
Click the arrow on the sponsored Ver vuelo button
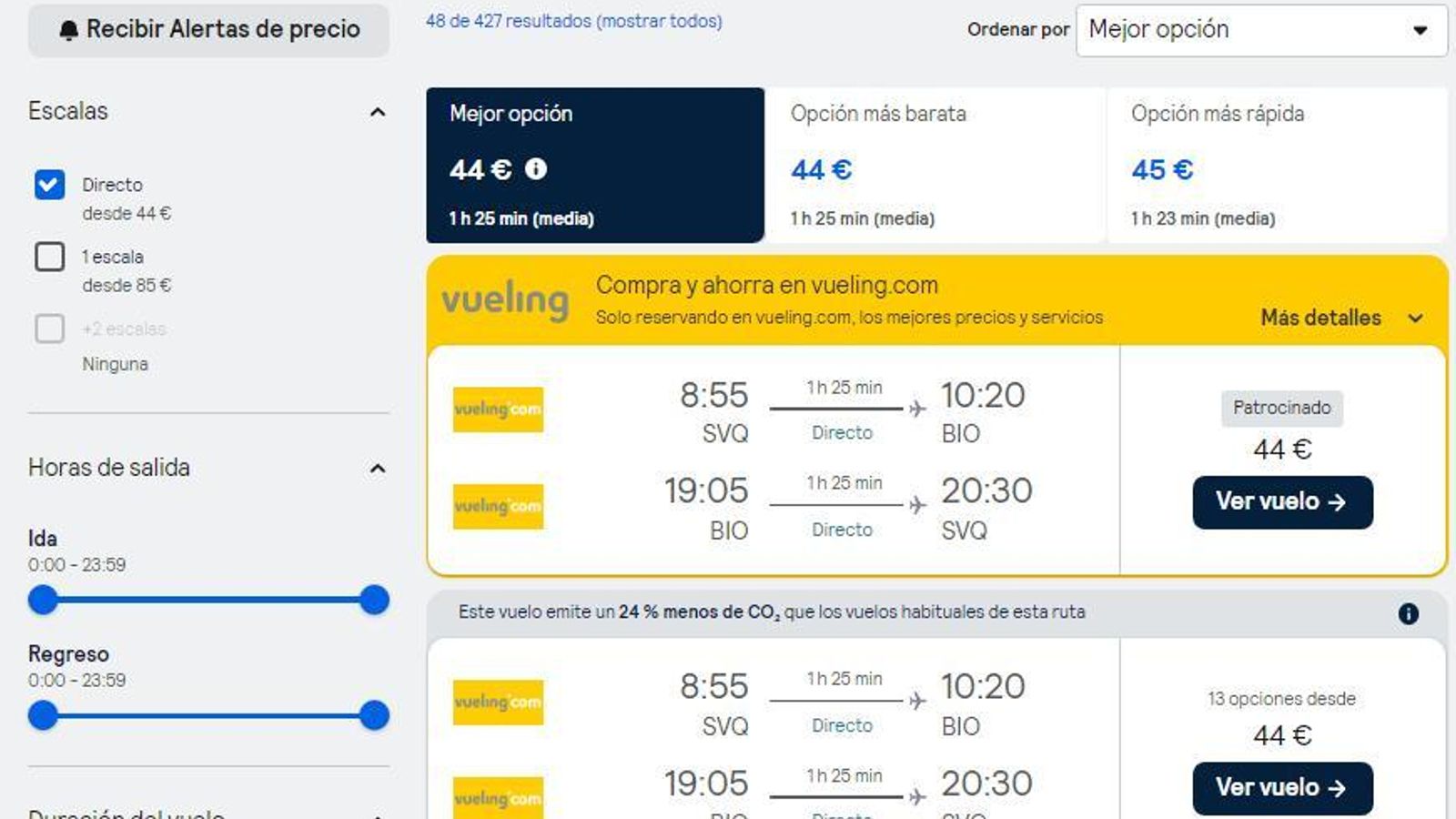(1337, 502)
